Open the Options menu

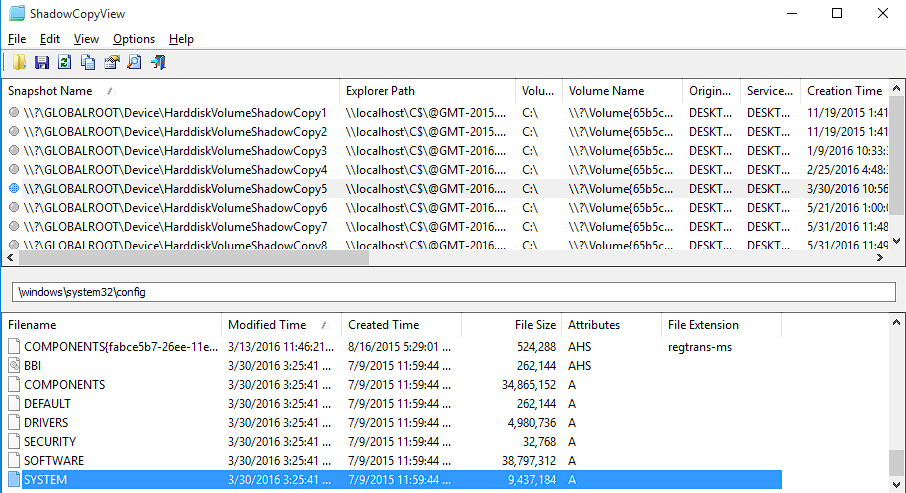coord(134,39)
